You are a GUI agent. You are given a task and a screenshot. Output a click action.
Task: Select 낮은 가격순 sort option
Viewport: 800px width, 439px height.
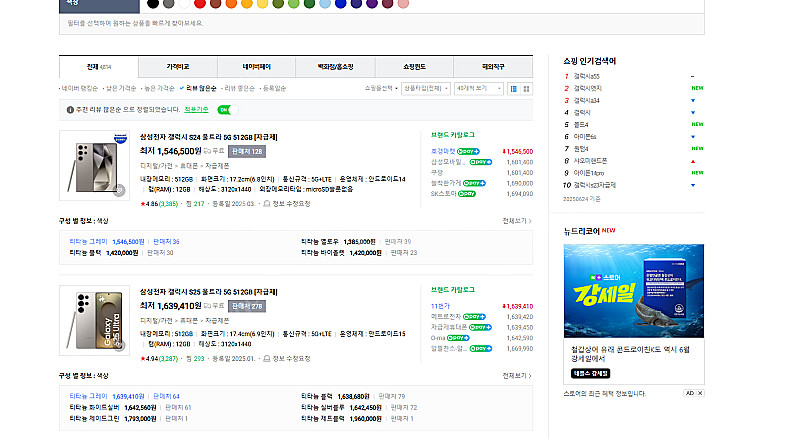[120, 88]
